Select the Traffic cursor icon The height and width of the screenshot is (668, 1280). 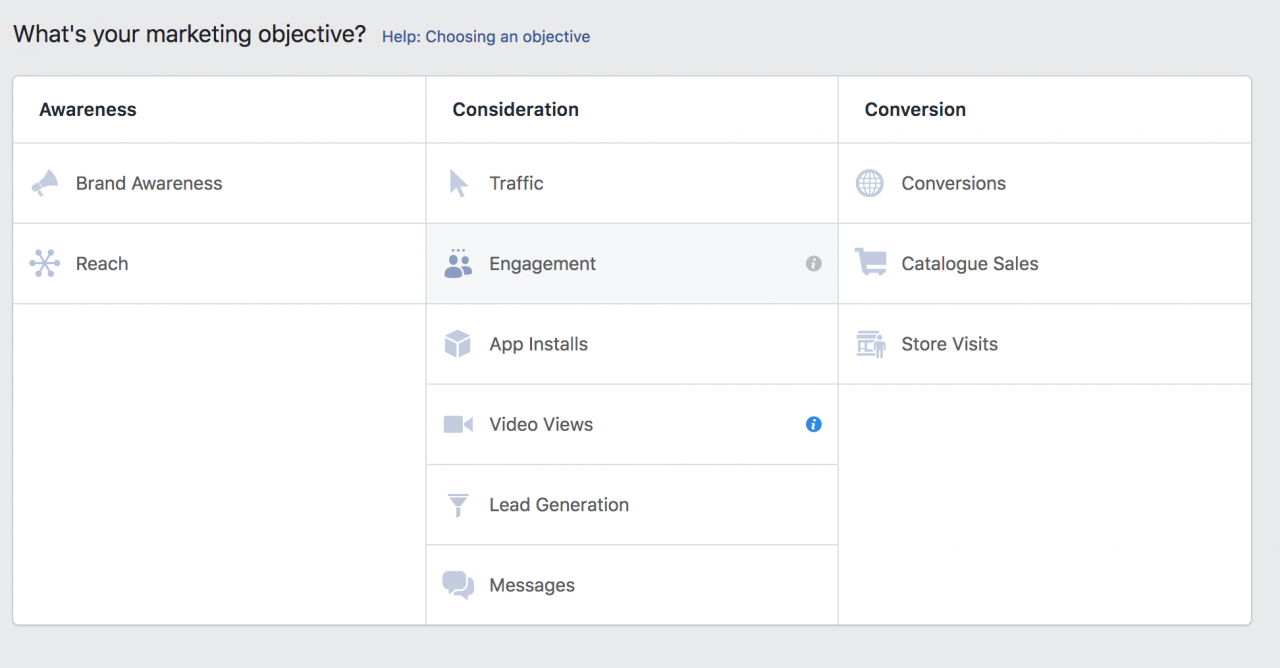[457, 183]
